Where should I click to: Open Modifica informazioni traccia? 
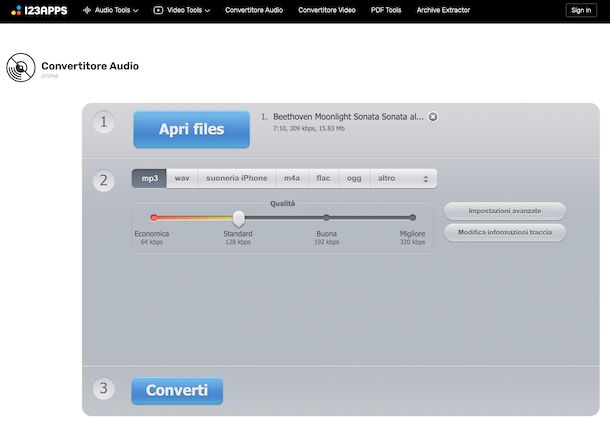pyautogui.click(x=505, y=232)
